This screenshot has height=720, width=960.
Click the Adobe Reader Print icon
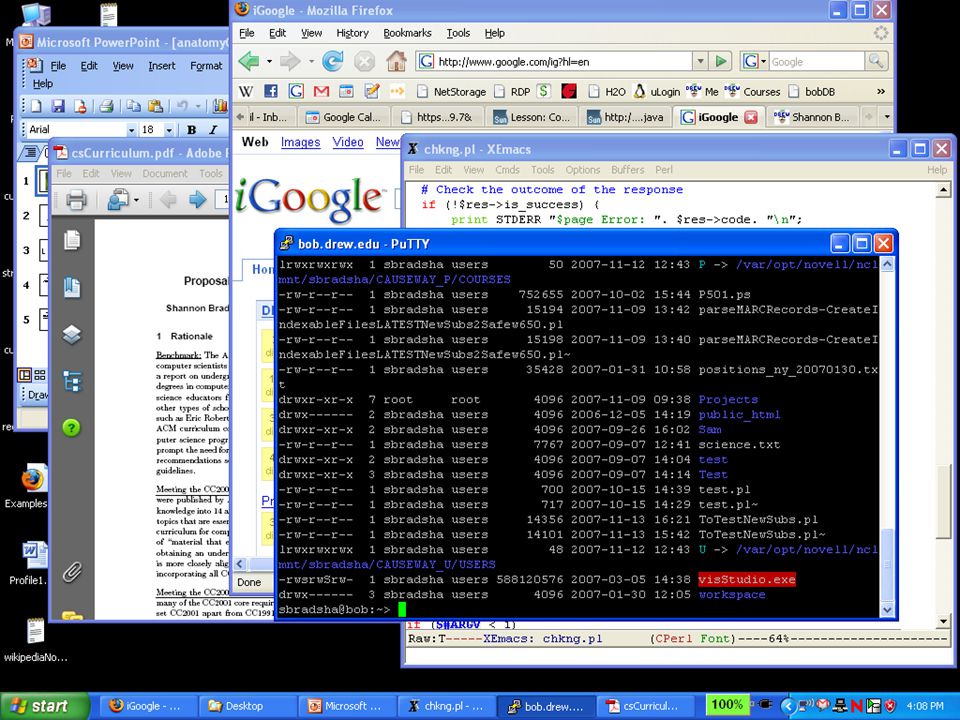click(x=77, y=200)
